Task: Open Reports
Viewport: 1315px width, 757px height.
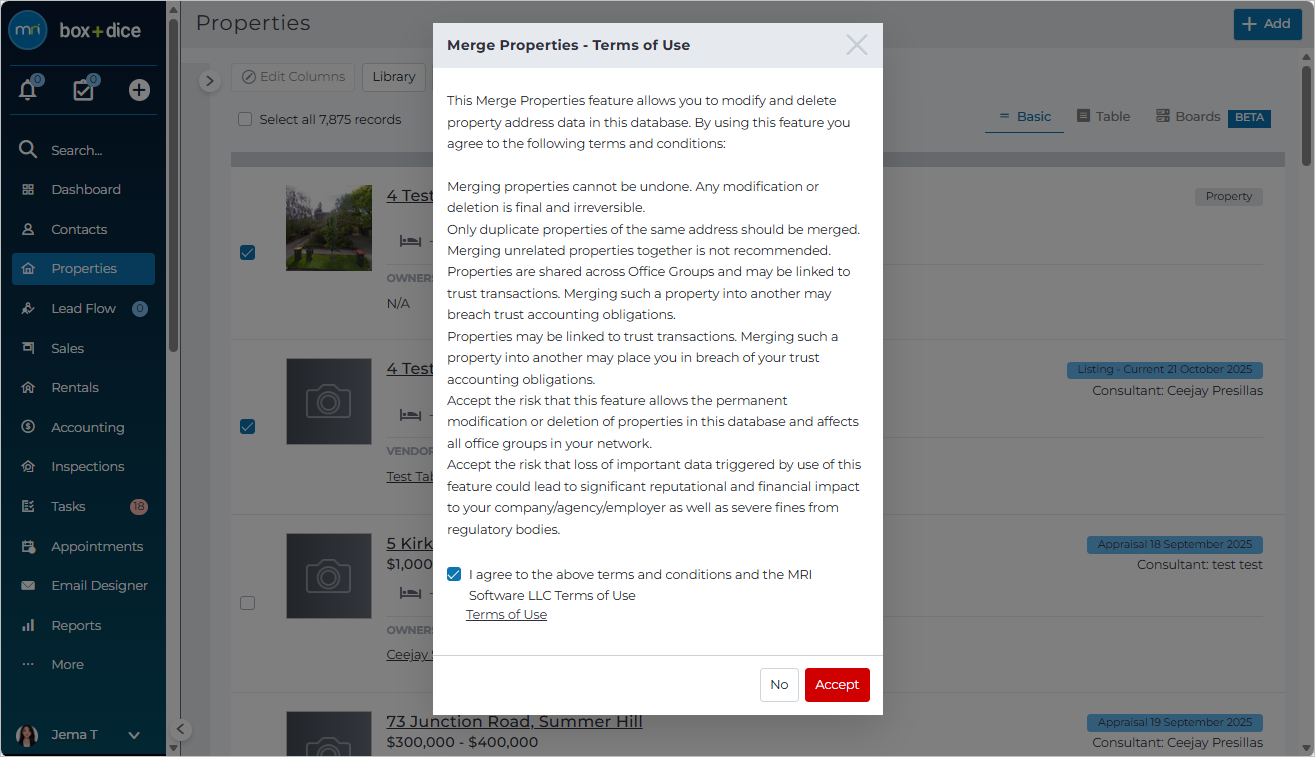Action: tap(84, 625)
